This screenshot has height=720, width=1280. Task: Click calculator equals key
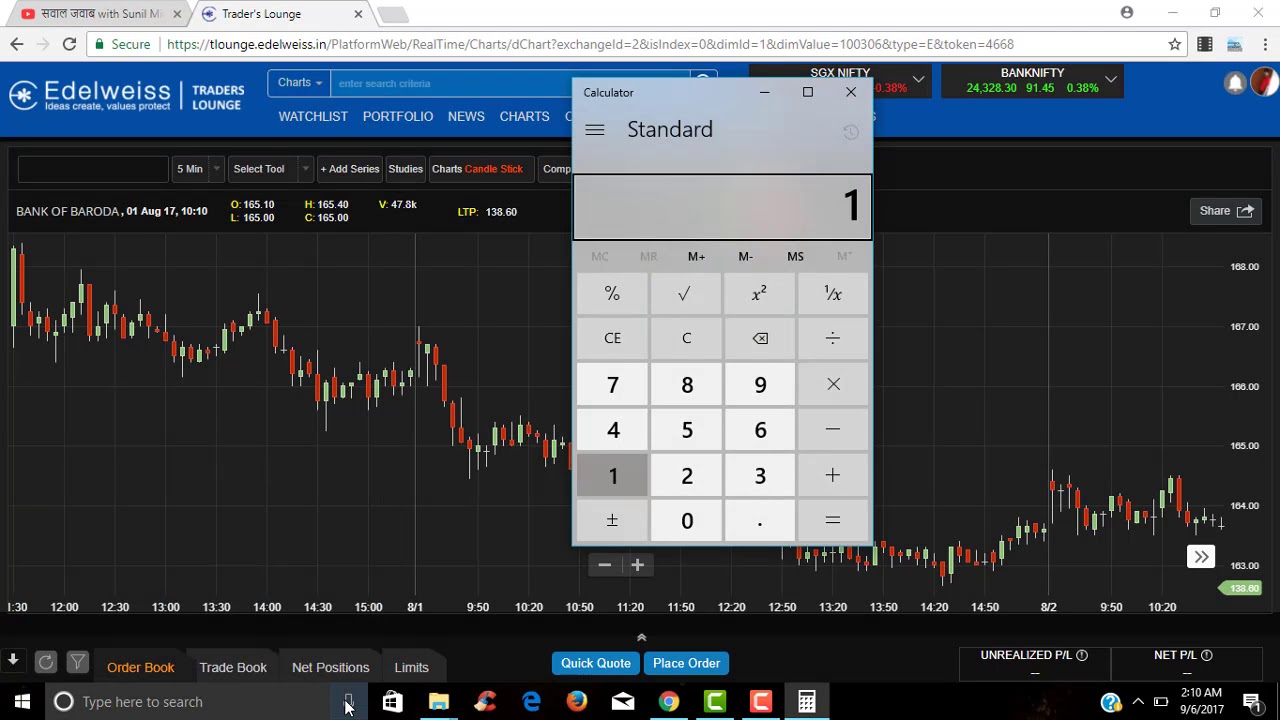click(x=833, y=520)
